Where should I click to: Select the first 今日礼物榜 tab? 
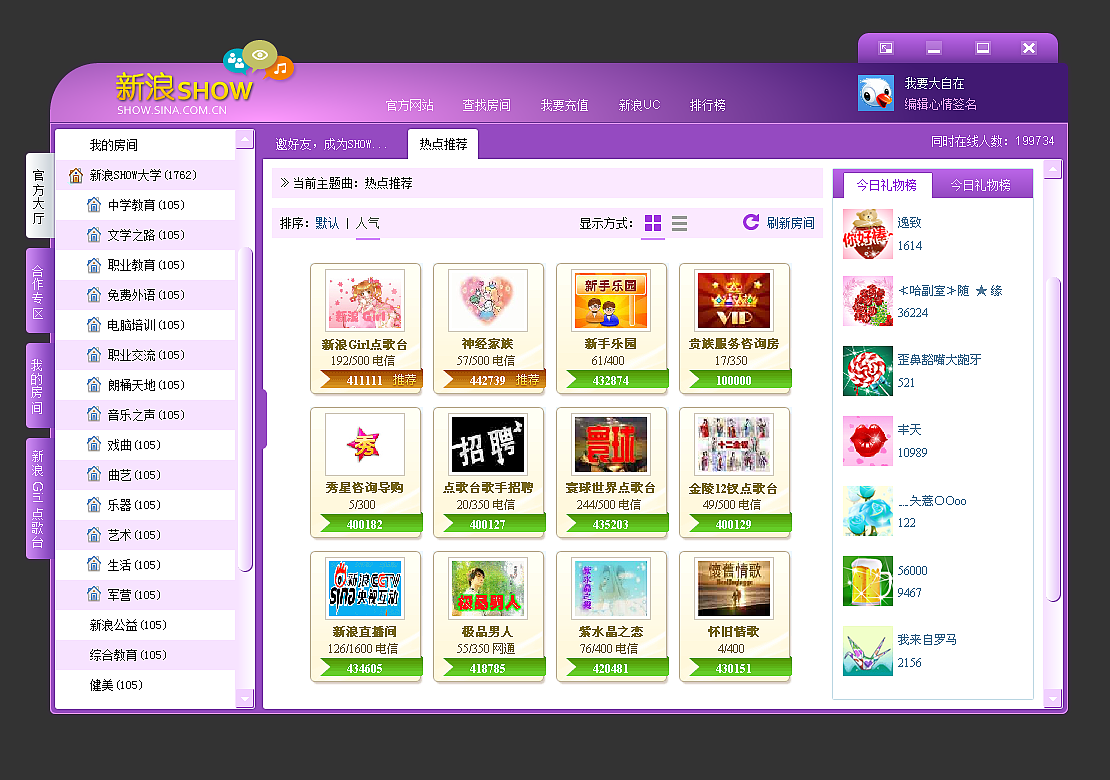click(886, 185)
